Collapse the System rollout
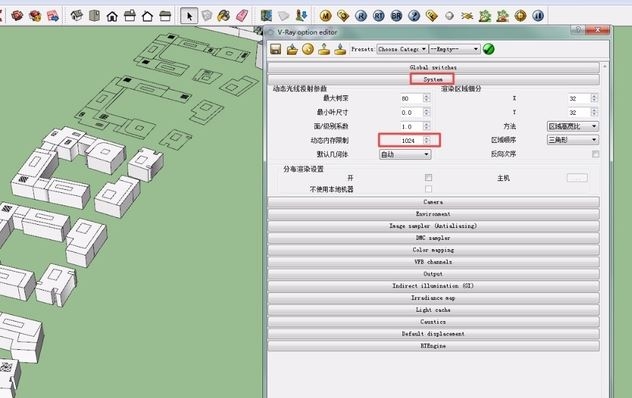 coord(433,79)
